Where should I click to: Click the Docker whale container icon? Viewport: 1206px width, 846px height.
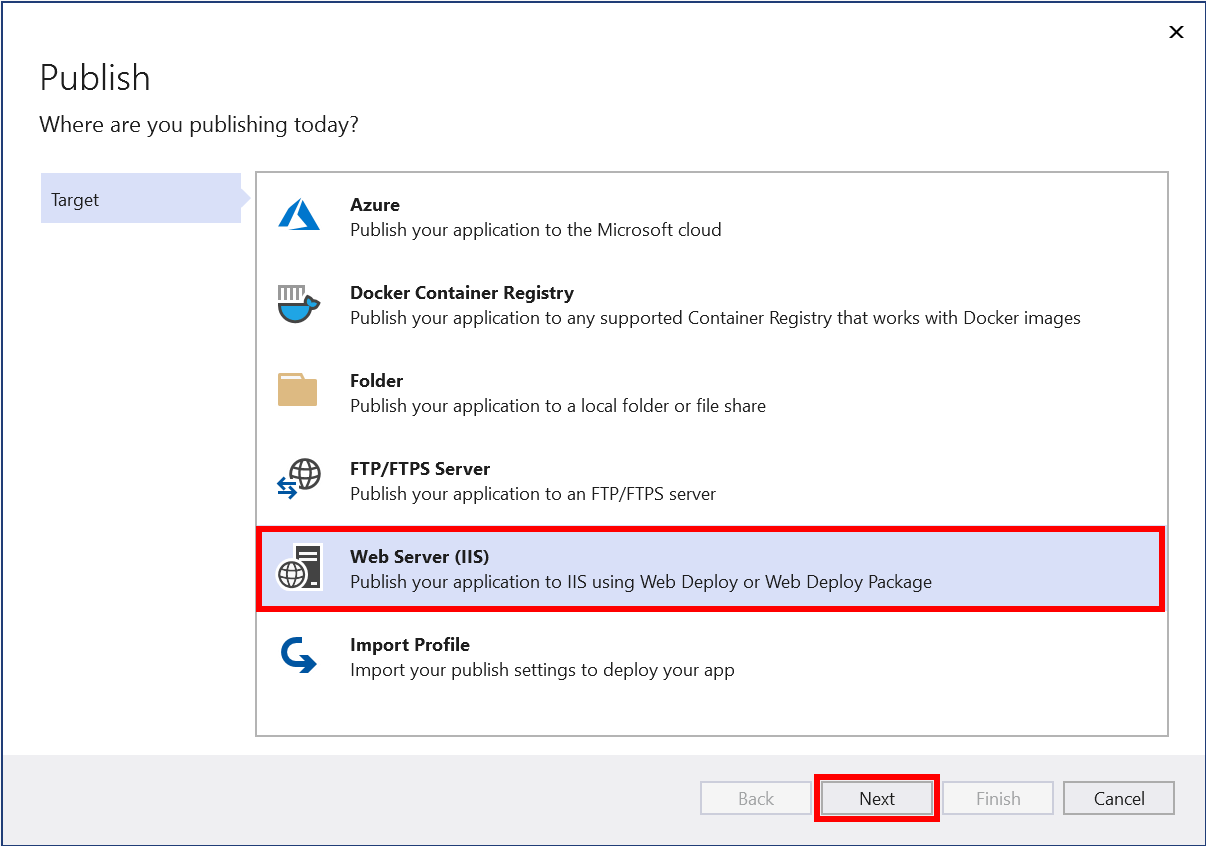296,301
